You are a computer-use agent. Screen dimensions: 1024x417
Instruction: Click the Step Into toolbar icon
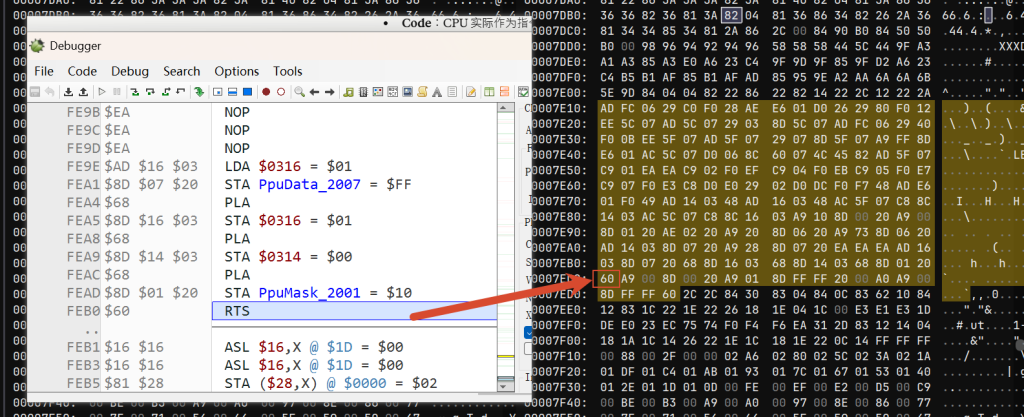[133, 92]
